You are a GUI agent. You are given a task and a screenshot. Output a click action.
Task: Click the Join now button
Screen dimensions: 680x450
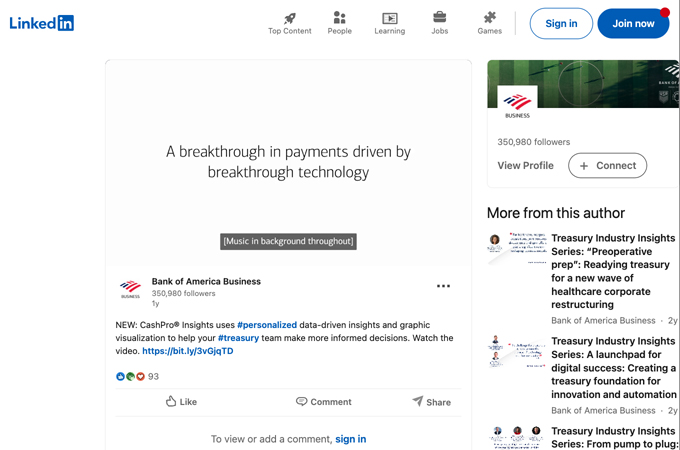[633, 23]
